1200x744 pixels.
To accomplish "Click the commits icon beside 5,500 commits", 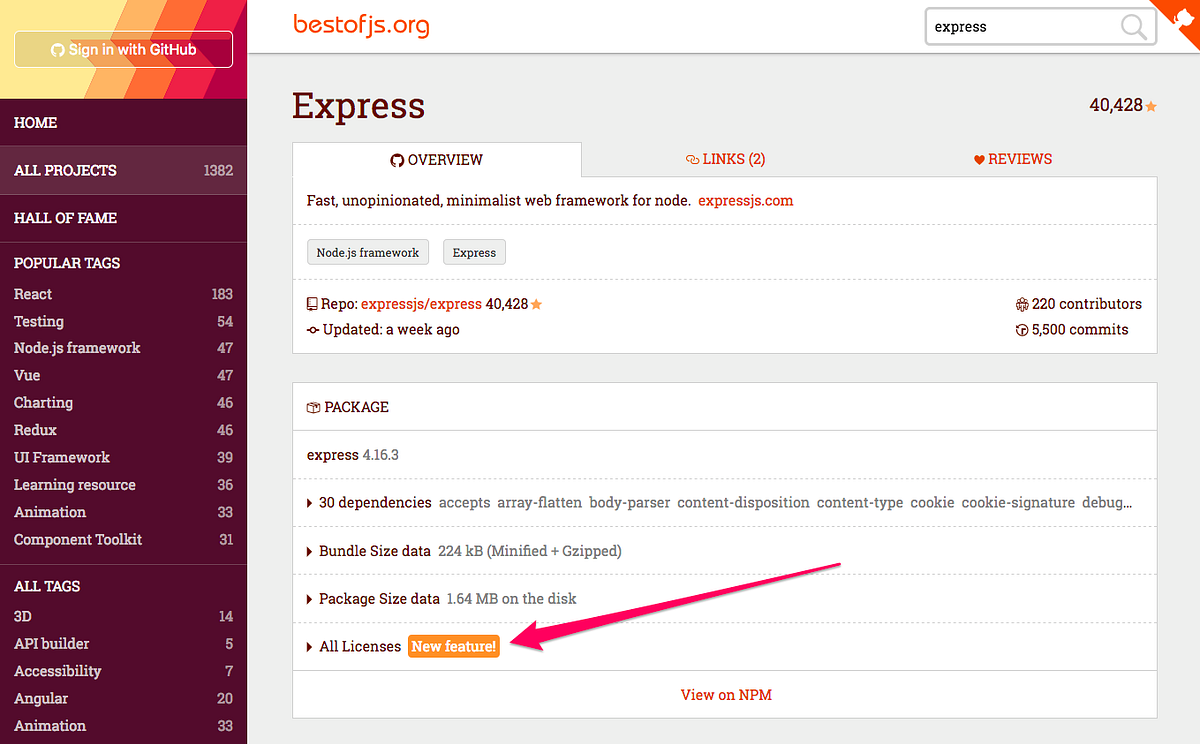I will (1021, 329).
